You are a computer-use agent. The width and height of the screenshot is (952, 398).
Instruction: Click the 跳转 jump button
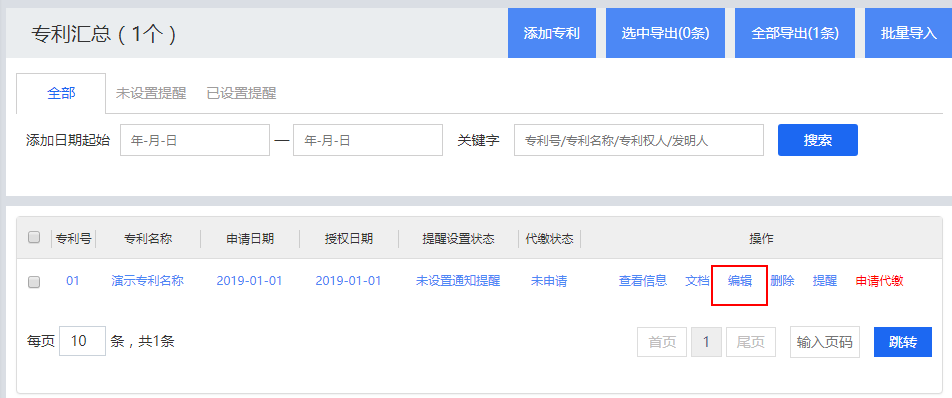[x=903, y=342]
